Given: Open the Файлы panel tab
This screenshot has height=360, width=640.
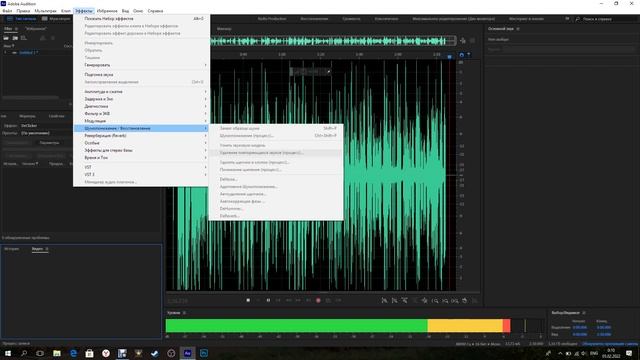Looking at the screenshot, I should tap(8, 29).
